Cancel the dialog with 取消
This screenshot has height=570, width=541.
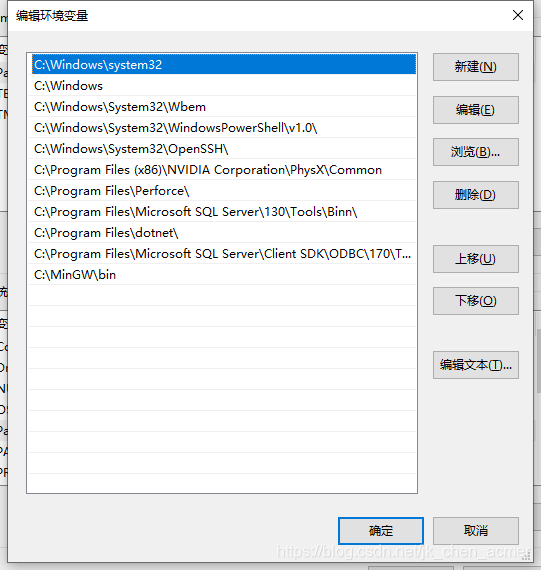click(x=476, y=531)
